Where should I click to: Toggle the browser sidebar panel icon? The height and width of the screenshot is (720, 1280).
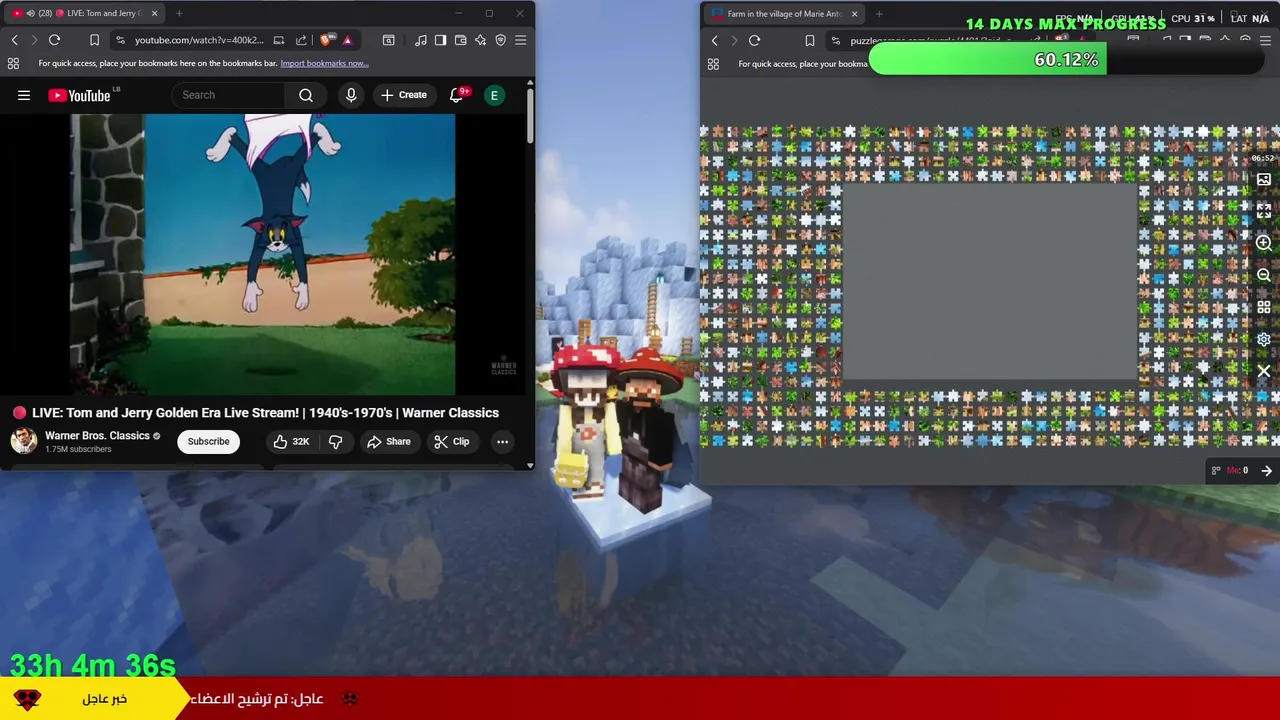click(440, 40)
